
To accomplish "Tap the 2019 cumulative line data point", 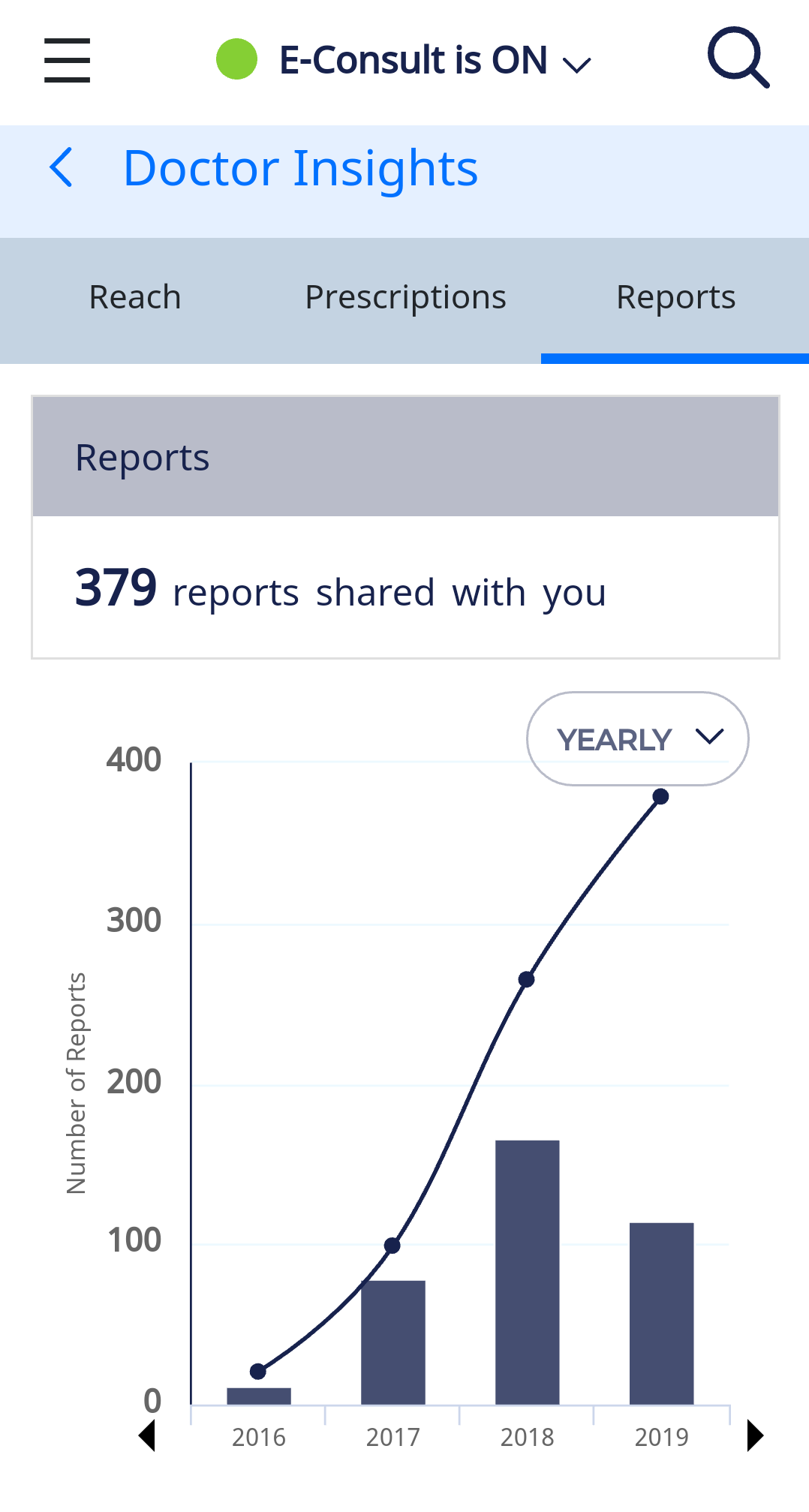I will tap(660, 796).
